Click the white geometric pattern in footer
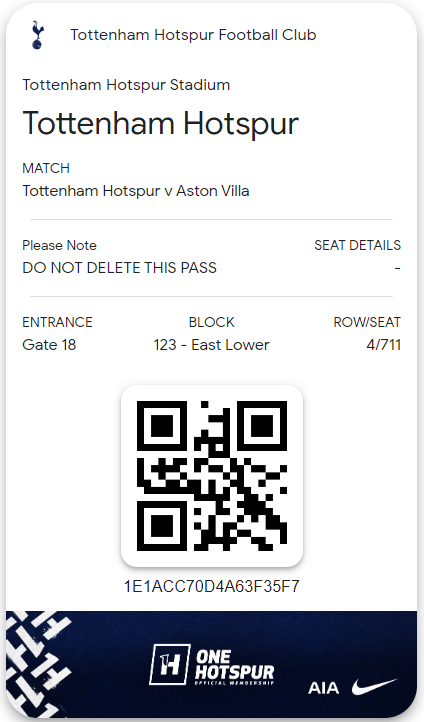The height and width of the screenshot is (722, 424). (x=39, y=663)
